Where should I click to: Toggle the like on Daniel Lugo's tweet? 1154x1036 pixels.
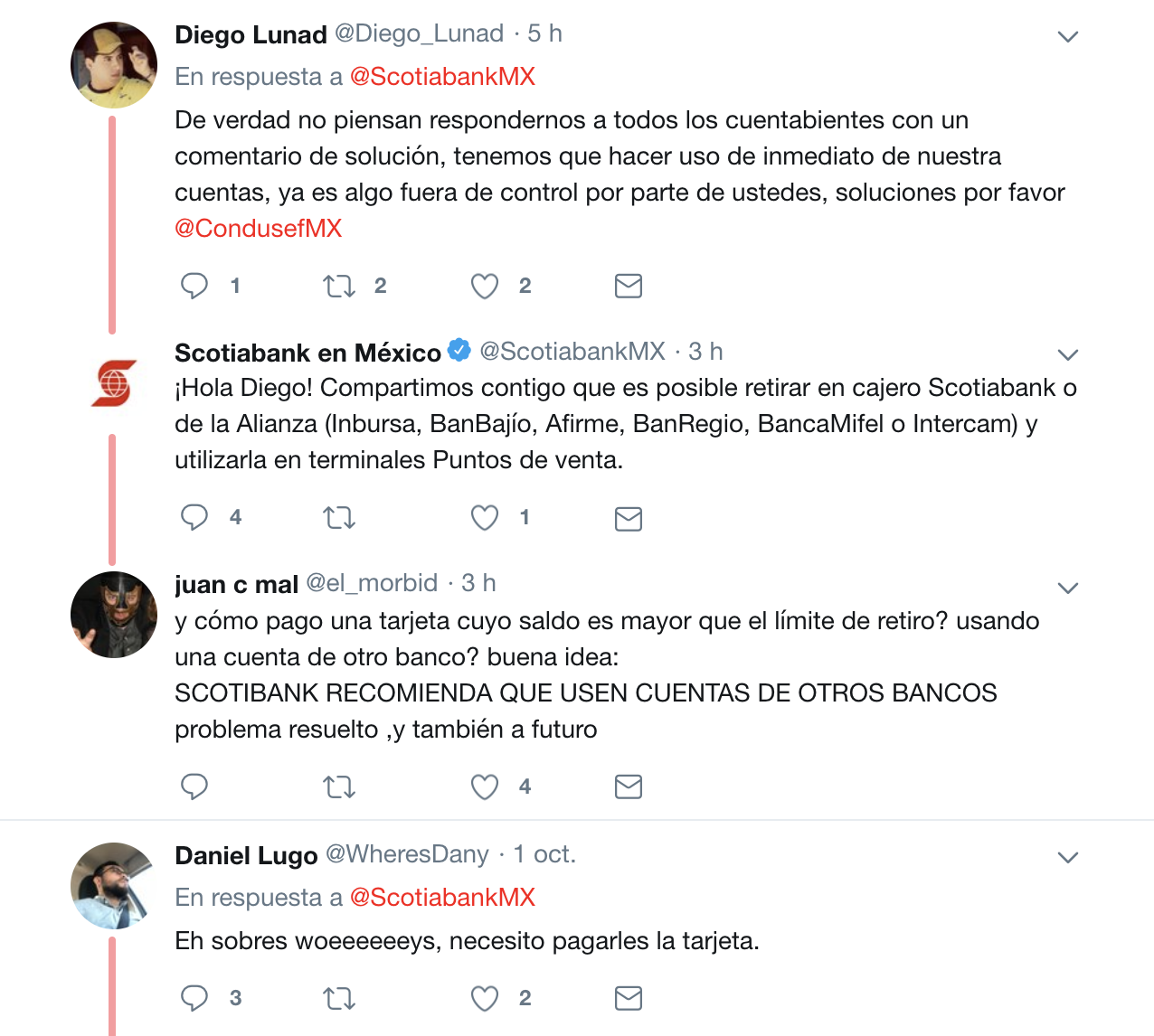[484, 998]
